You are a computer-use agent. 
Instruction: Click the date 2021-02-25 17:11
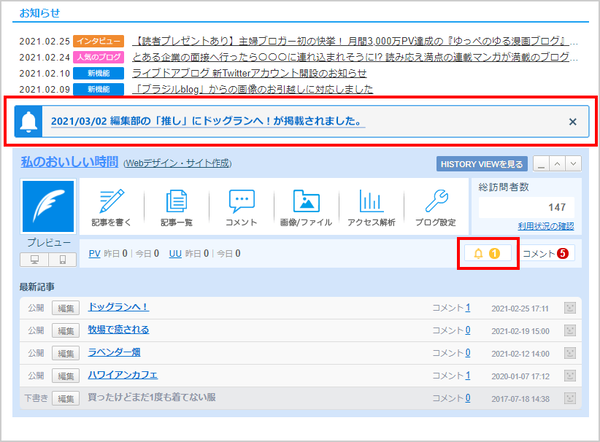tap(520, 309)
